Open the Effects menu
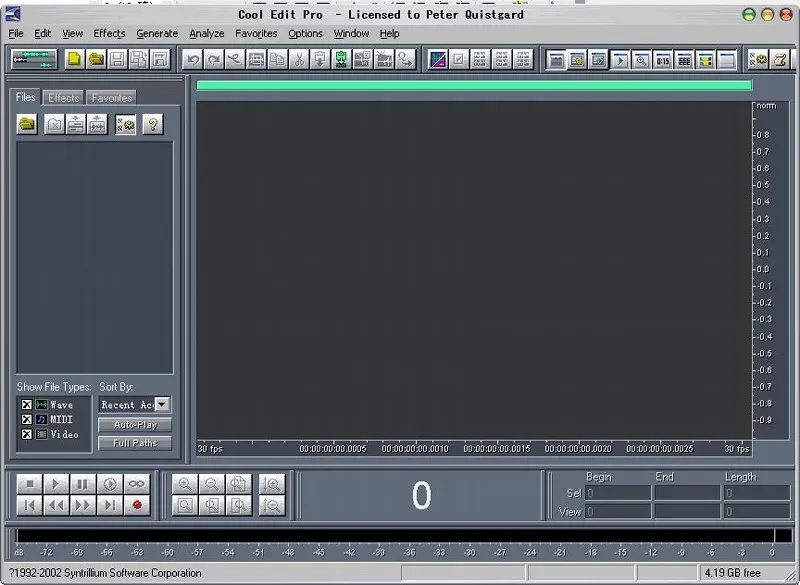 tap(109, 34)
